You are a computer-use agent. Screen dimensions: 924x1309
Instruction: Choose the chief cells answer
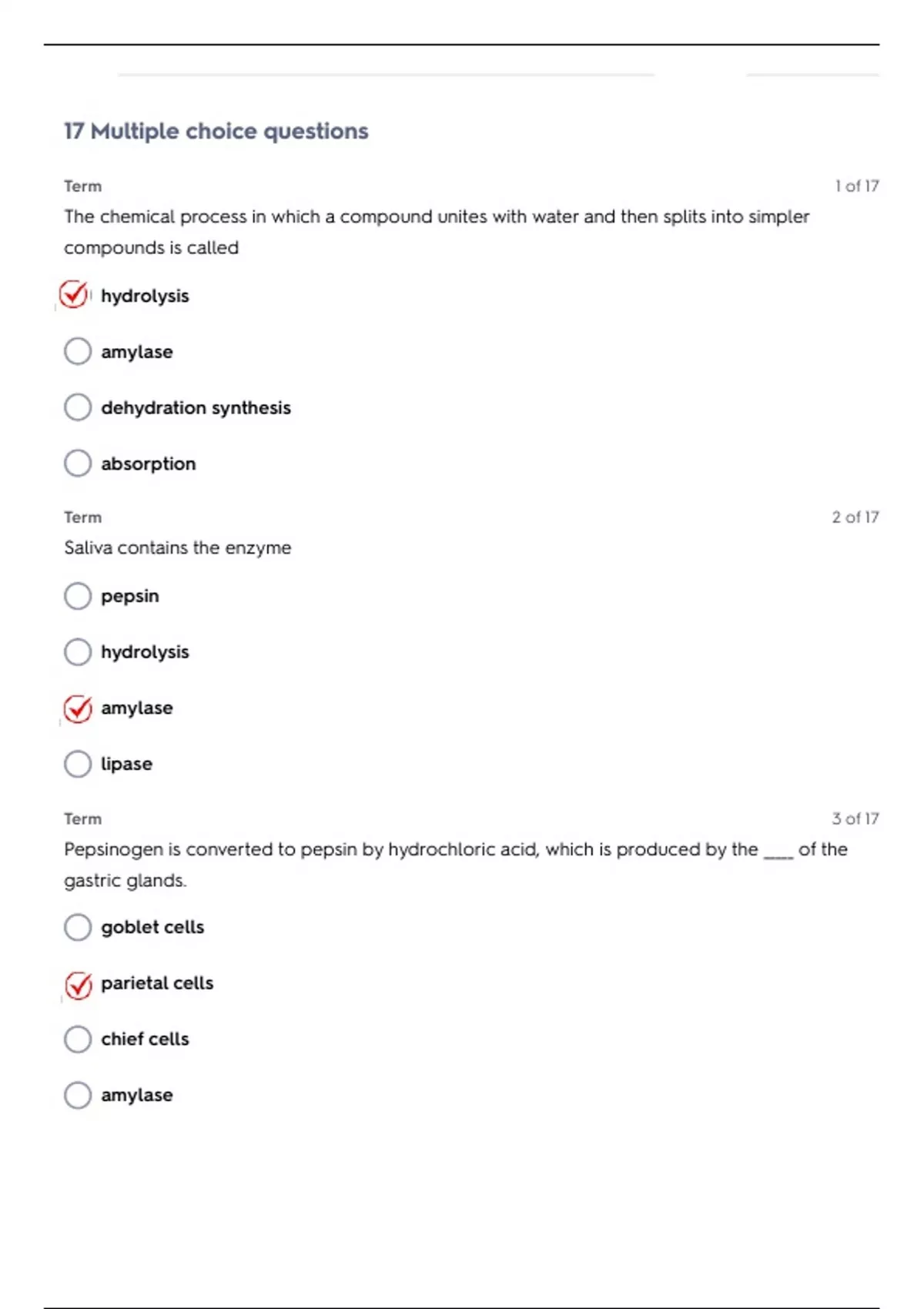point(78,1039)
